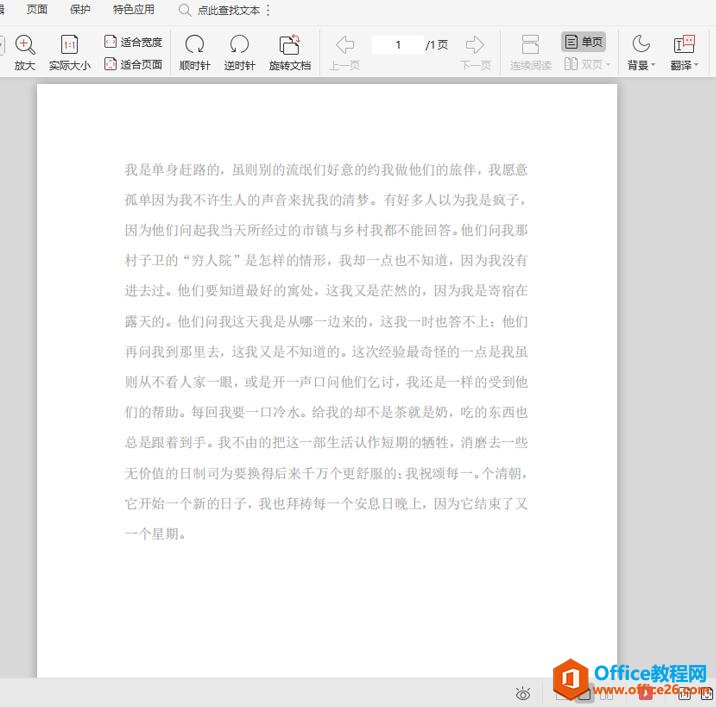Click the page number input field
716x707 pixels.
(397, 45)
